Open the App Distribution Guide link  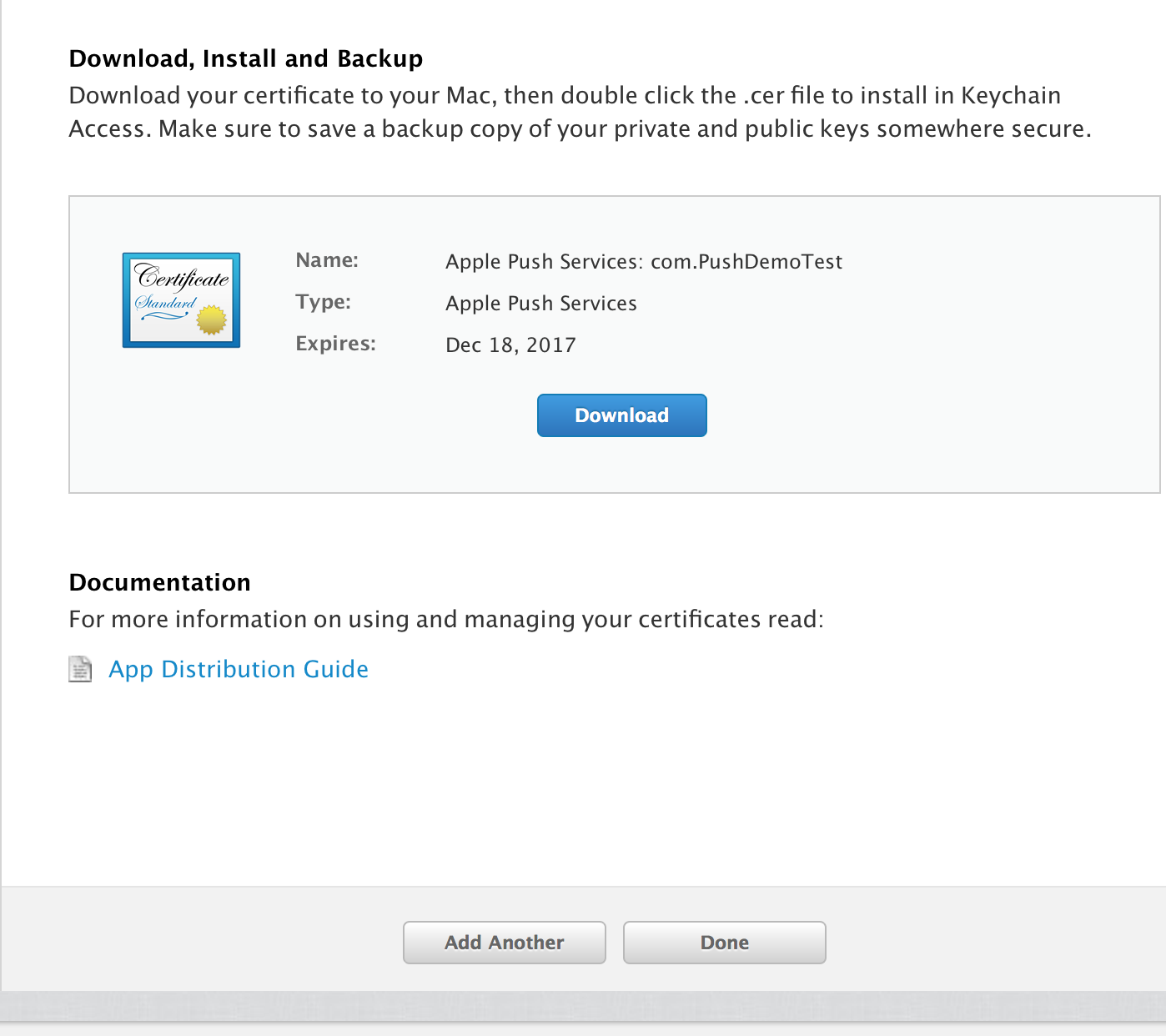[239, 669]
